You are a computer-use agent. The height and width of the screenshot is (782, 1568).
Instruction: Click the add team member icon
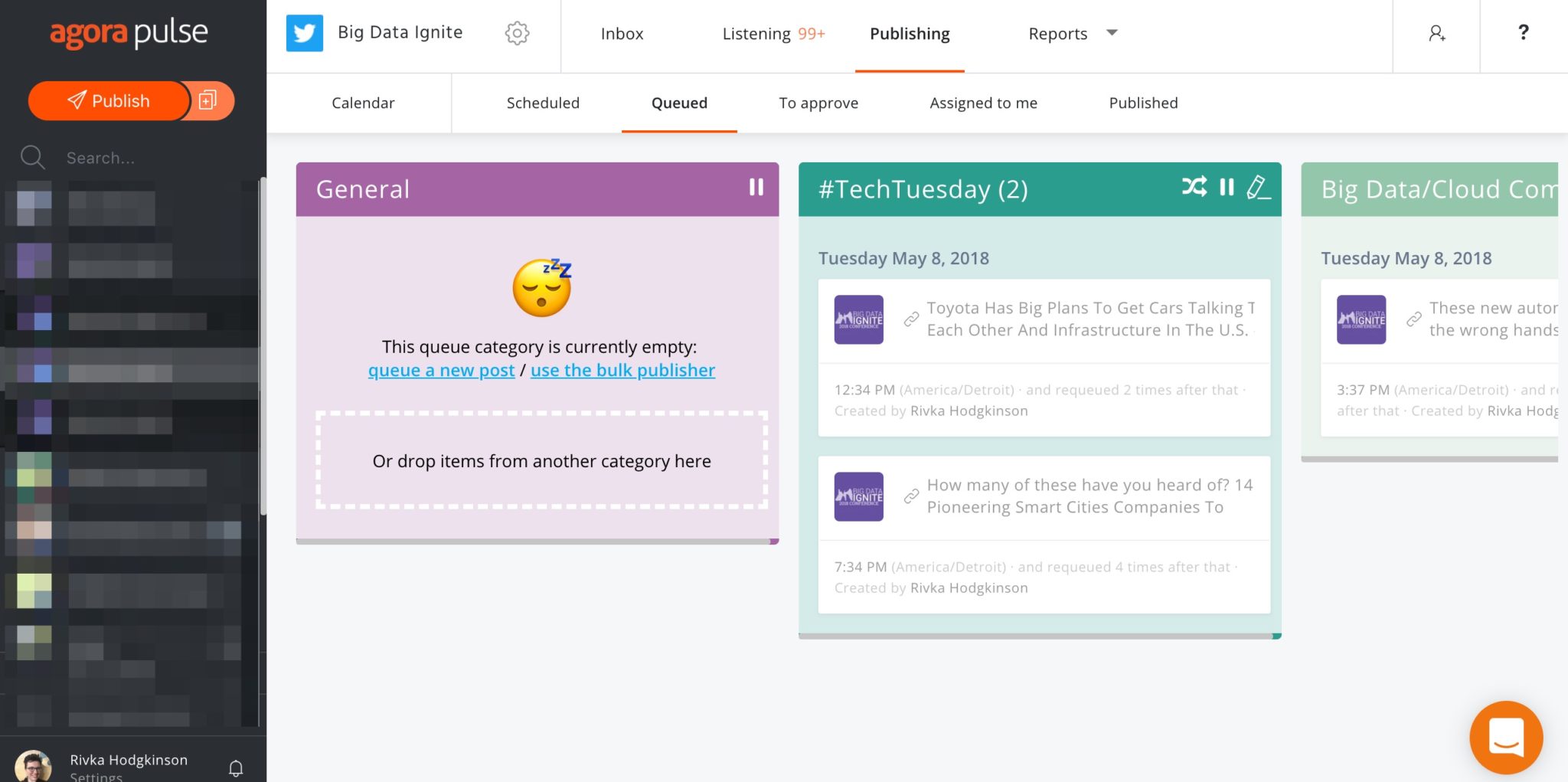pyautogui.click(x=1436, y=33)
